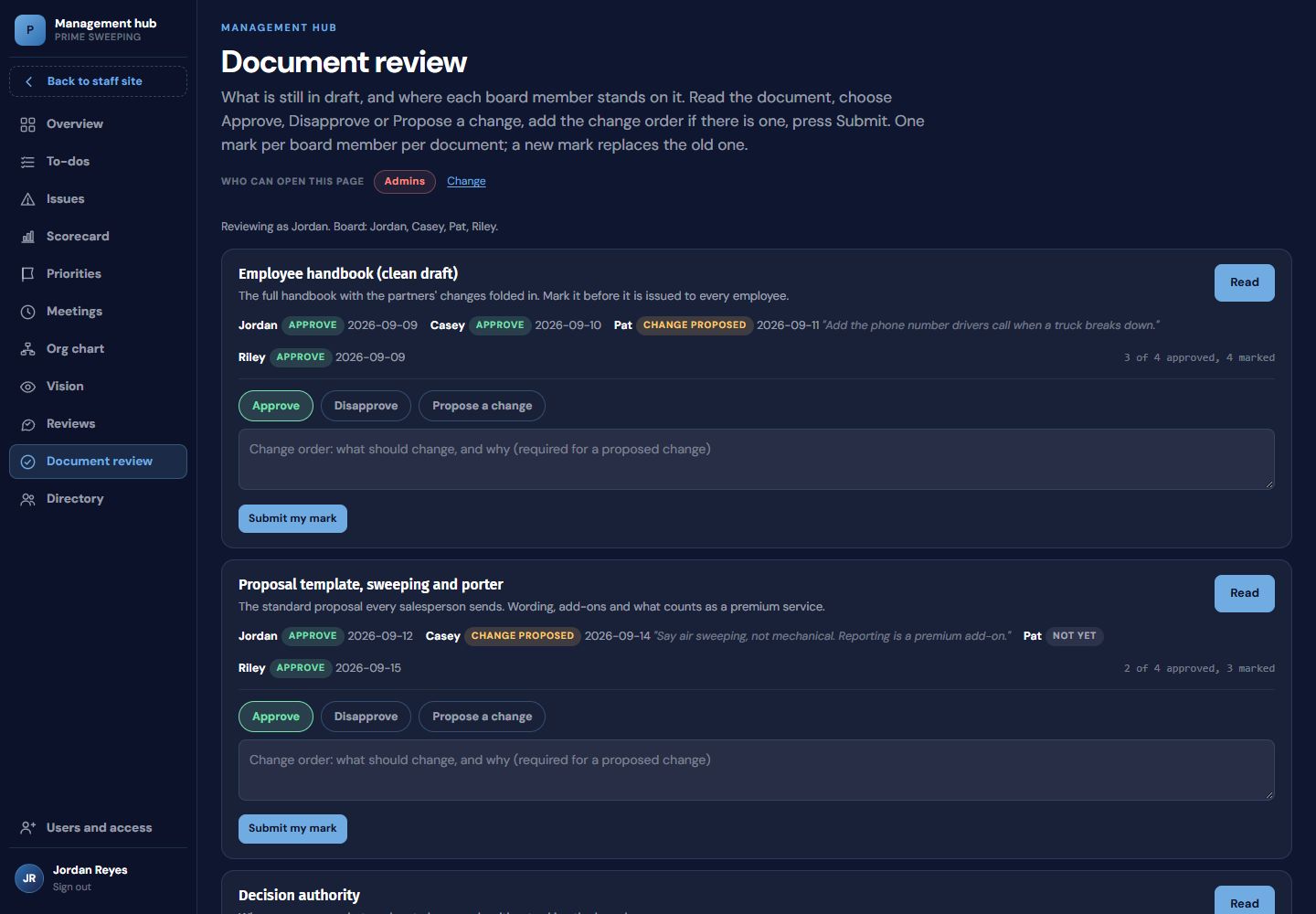
Task: Choose Propose a change for Proposal template
Action: (482, 717)
